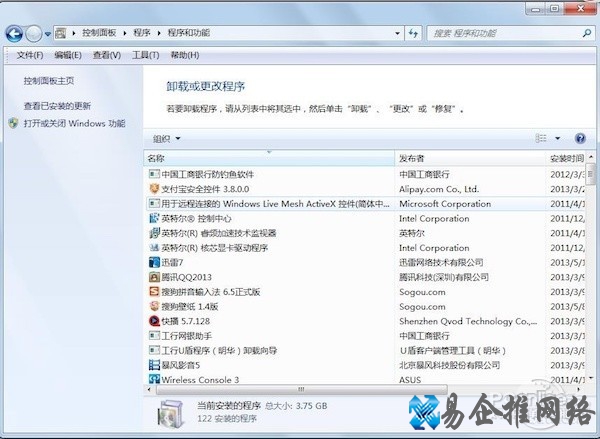Select the 快播 5.7.128 program name
The height and width of the screenshot is (439, 600).
(x=186, y=321)
